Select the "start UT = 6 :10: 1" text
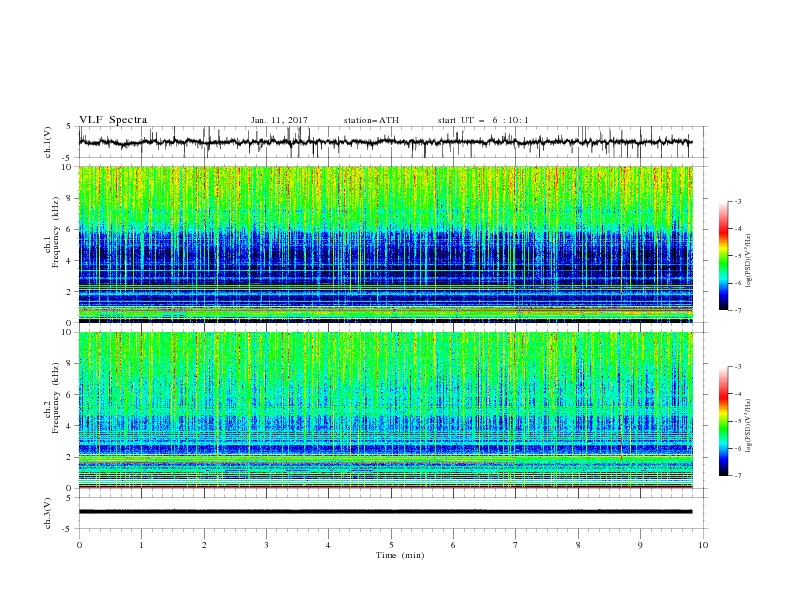Image resolution: width=792 pixels, height=612 pixels. click(x=483, y=120)
